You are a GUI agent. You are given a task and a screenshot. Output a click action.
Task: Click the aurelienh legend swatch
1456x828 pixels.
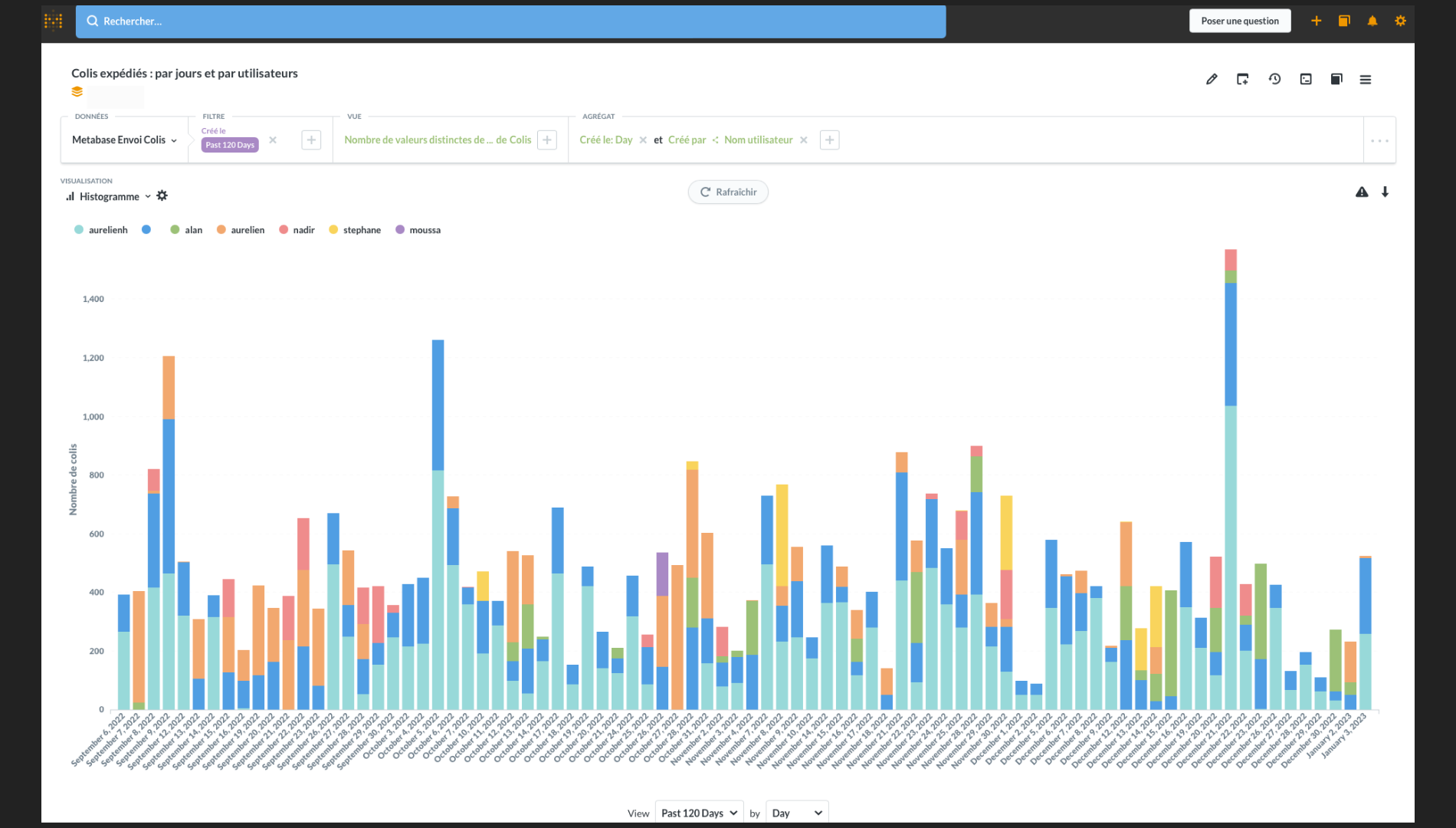pos(79,229)
